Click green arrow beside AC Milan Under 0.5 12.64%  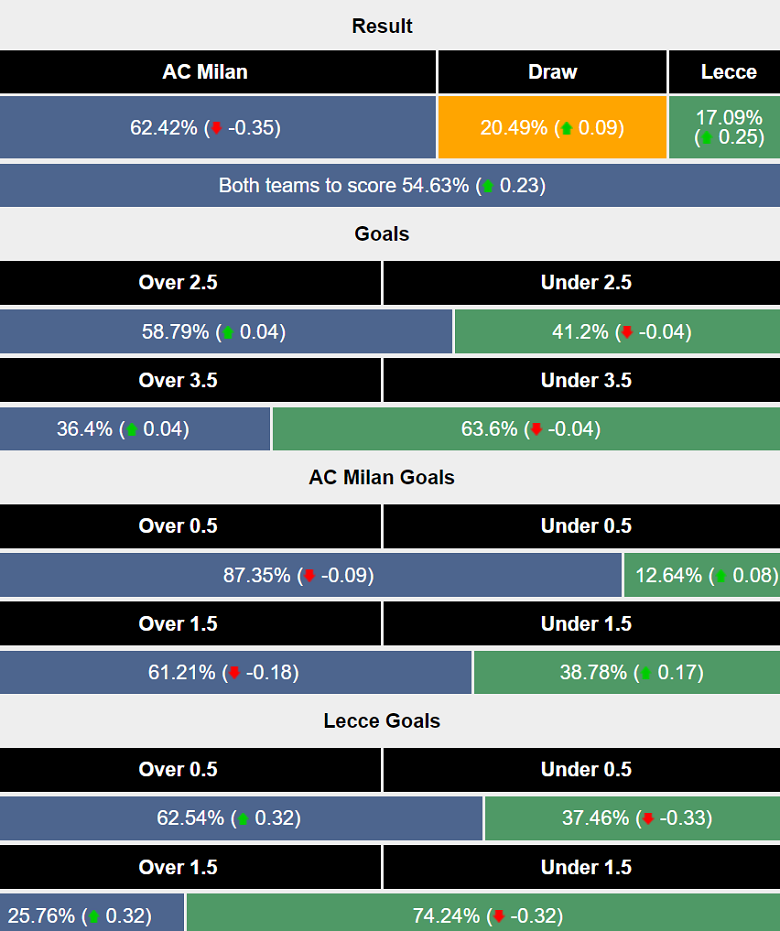[x=722, y=576]
